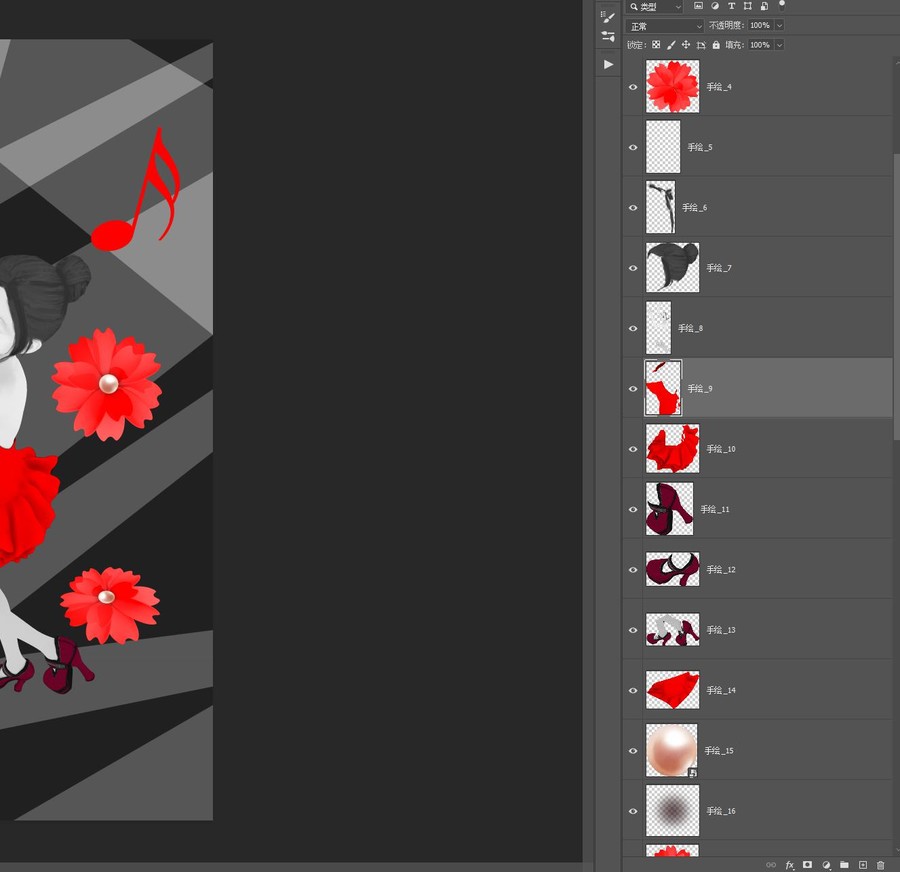Filter layers by adjustment layer type
This screenshot has width=900, height=872.
715,6
